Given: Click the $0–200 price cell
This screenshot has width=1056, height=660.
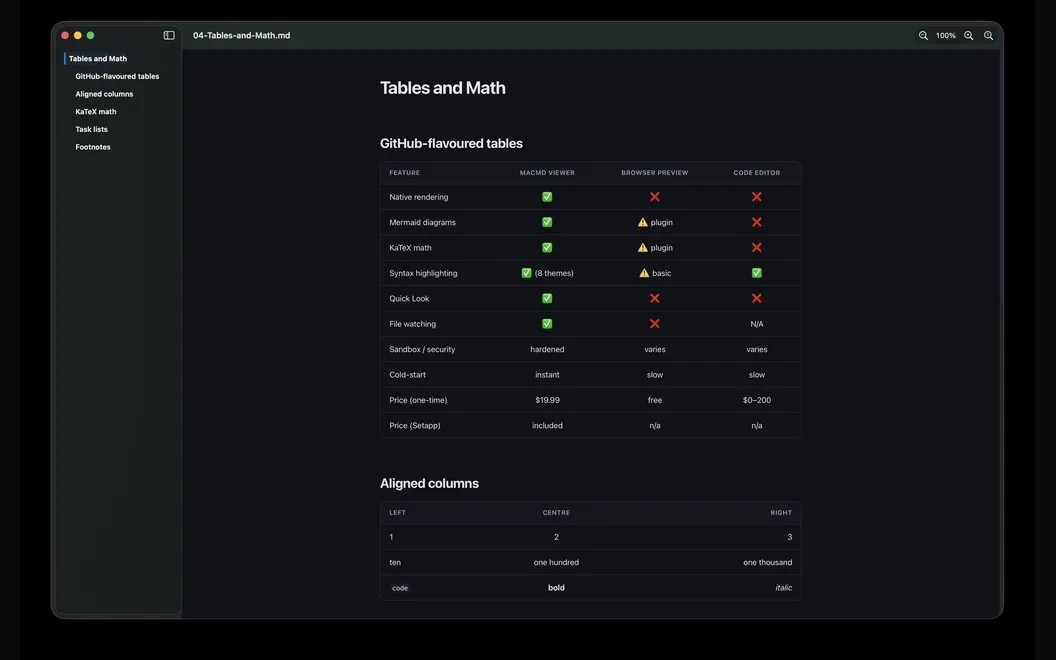Looking at the screenshot, I should [756, 400].
